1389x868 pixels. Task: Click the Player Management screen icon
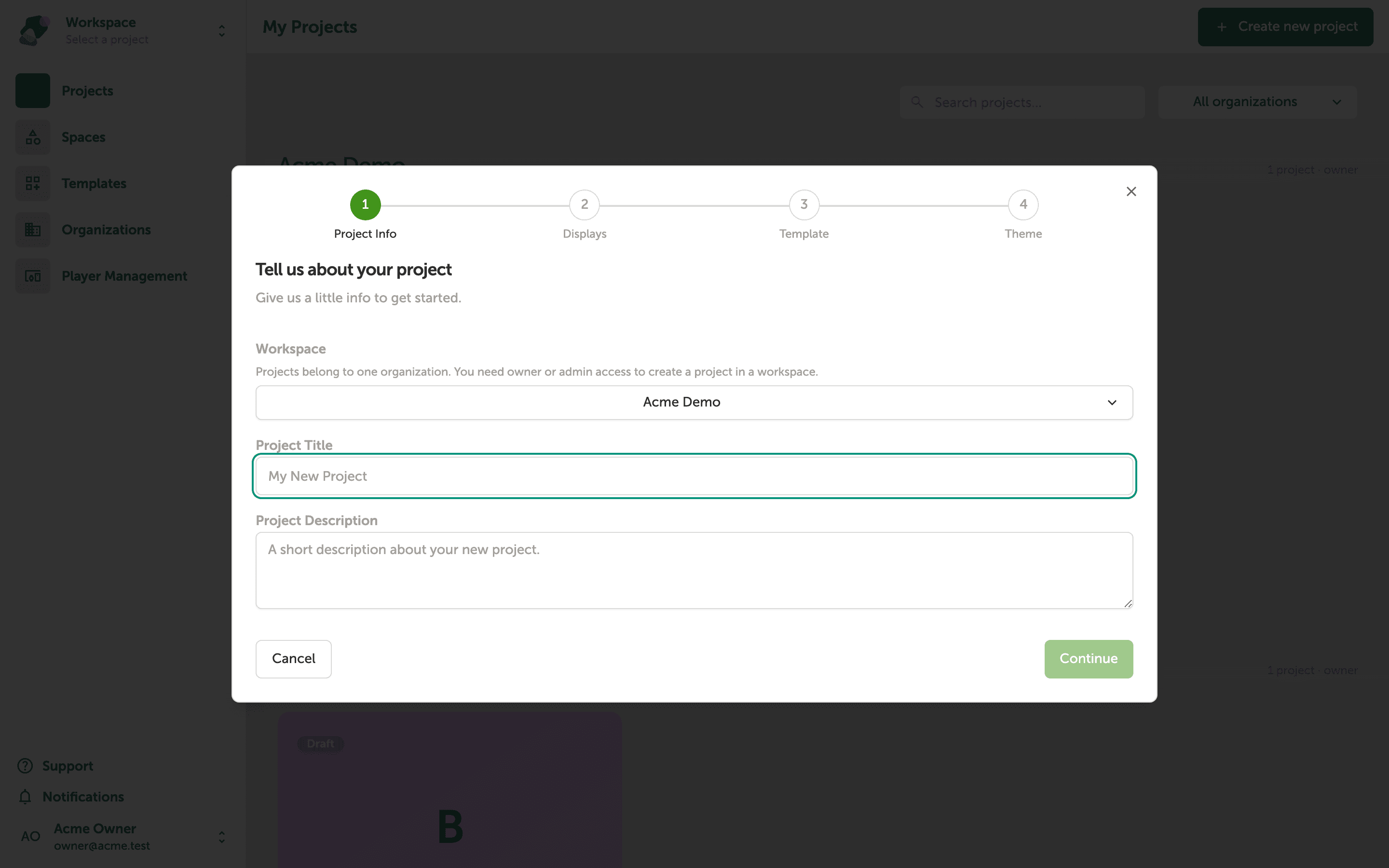click(33, 276)
